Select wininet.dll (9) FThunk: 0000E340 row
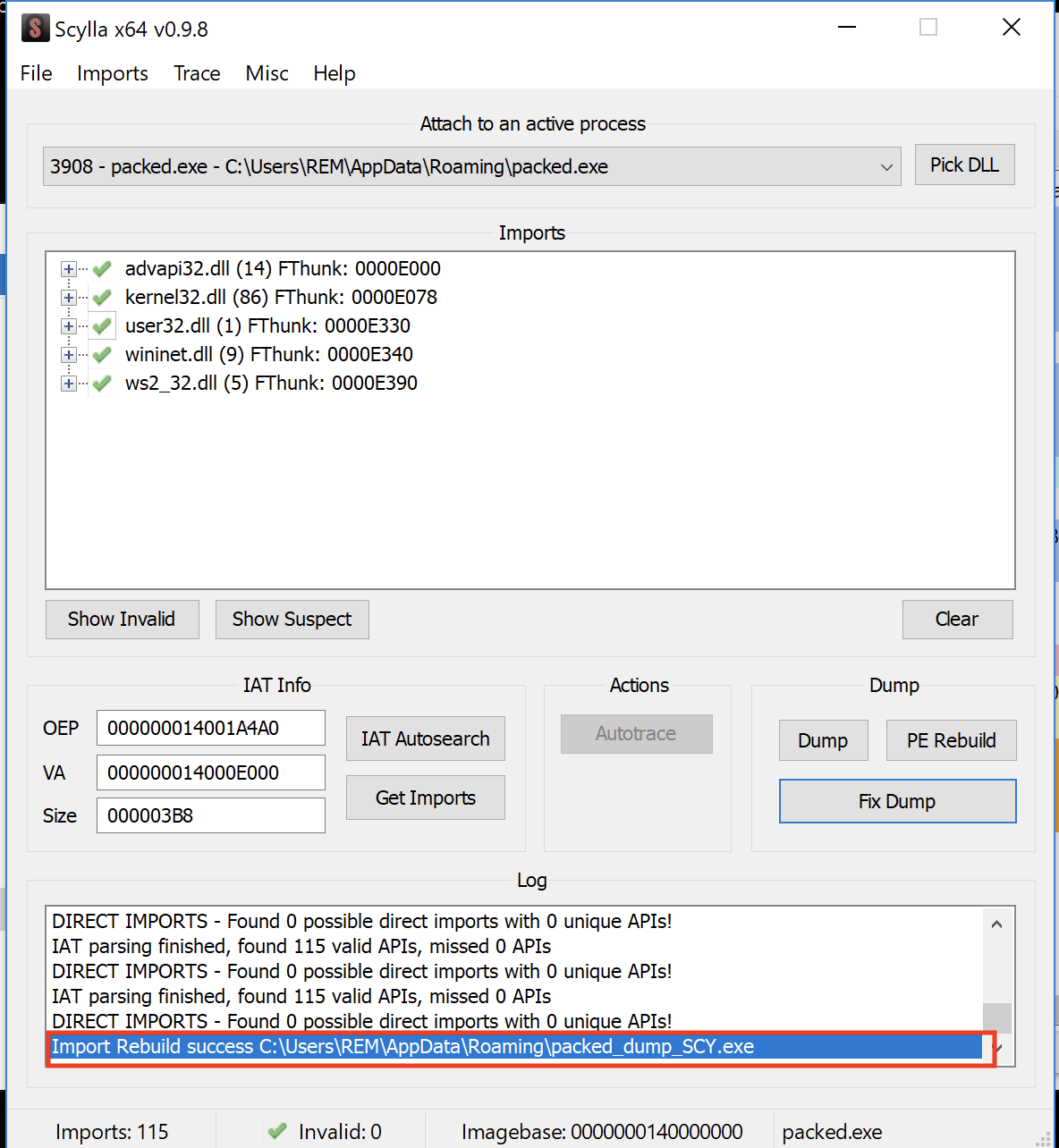Viewport: 1059px width, 1148px height. tap(269, 355)
